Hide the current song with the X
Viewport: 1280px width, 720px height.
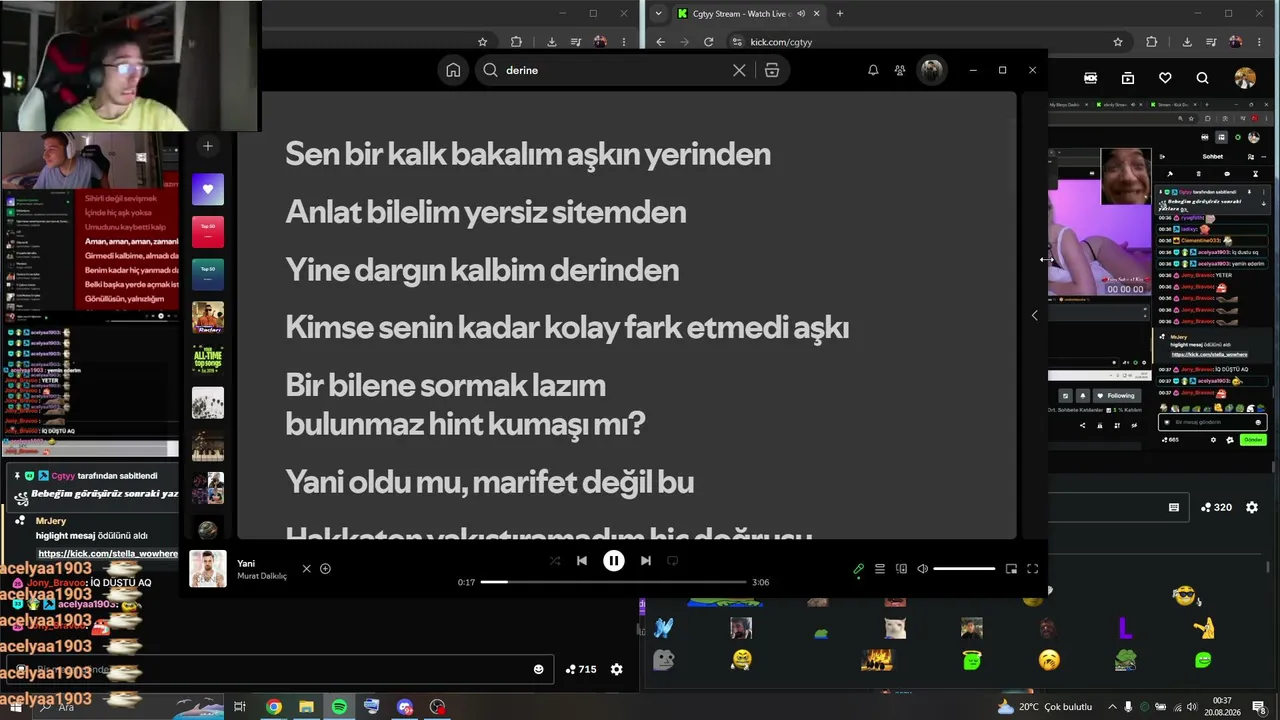coord(306,569)
